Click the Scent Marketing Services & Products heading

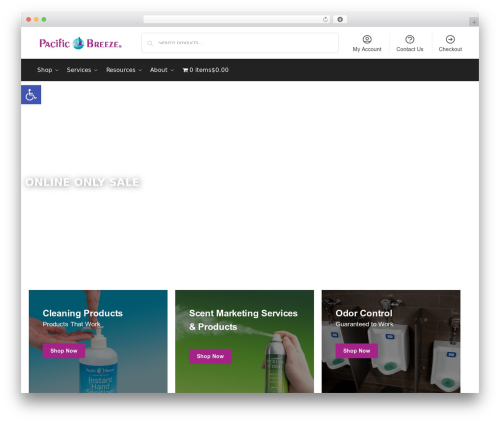(x=243, y=320)
